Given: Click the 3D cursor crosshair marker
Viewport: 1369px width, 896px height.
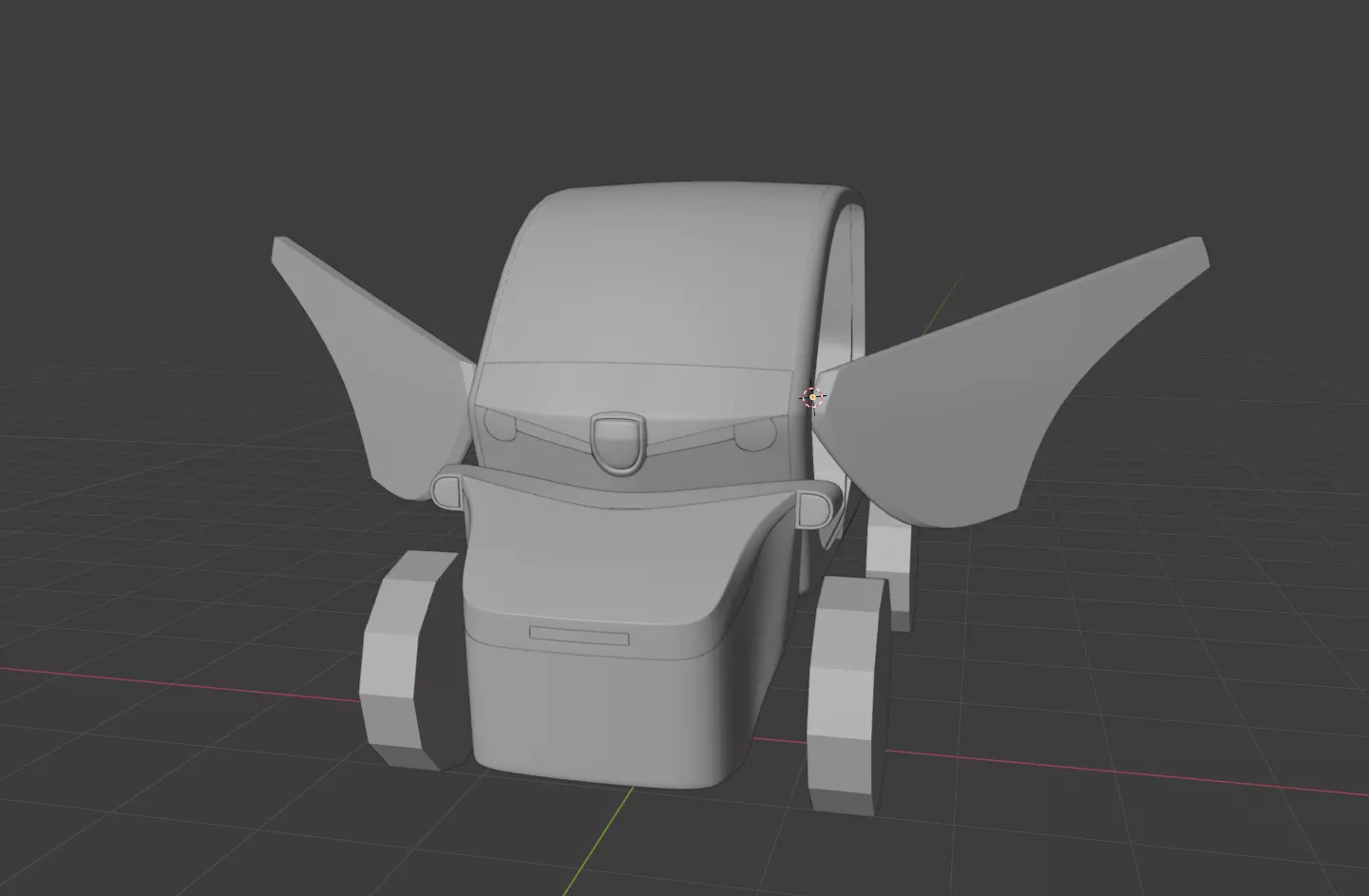Looking at the screenshot, I should pyautogui.click(x=812, y=397).
